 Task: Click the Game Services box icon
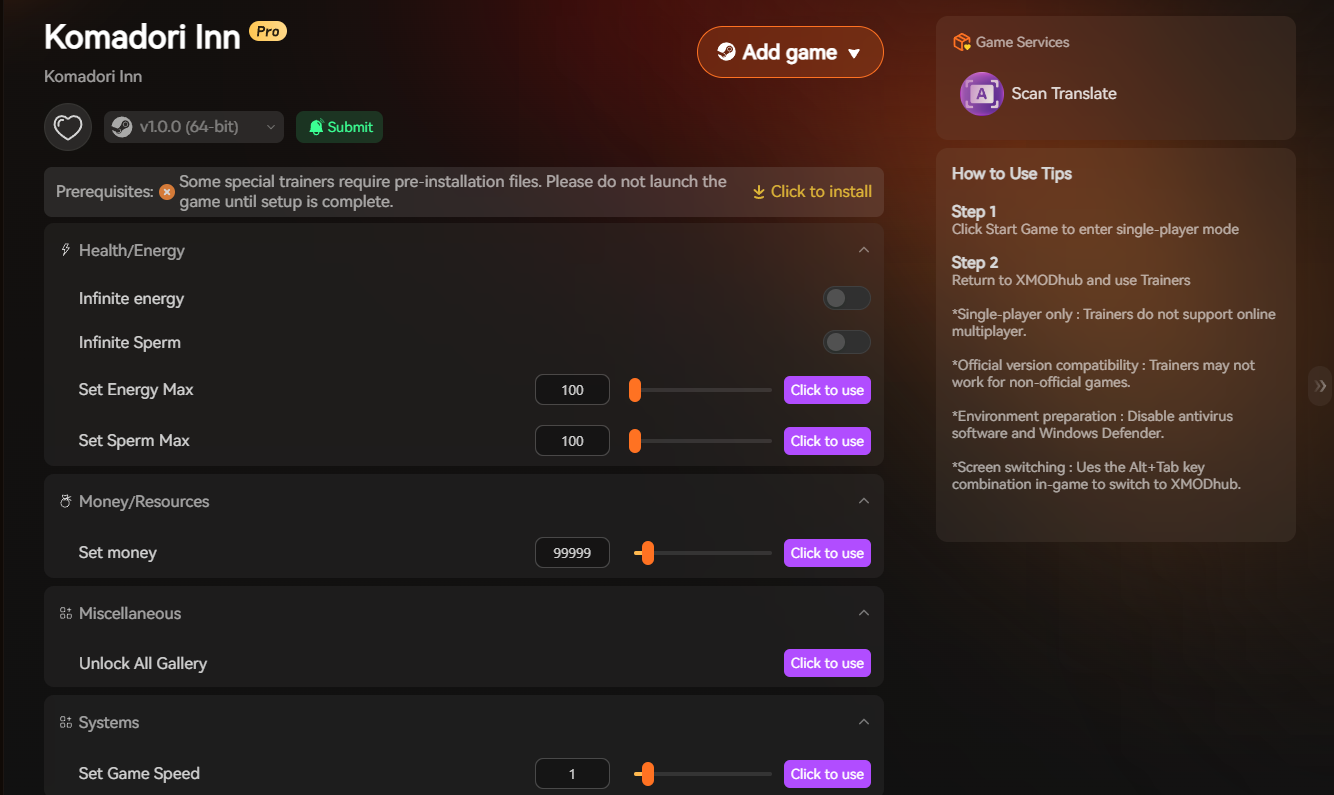[961, 42]
